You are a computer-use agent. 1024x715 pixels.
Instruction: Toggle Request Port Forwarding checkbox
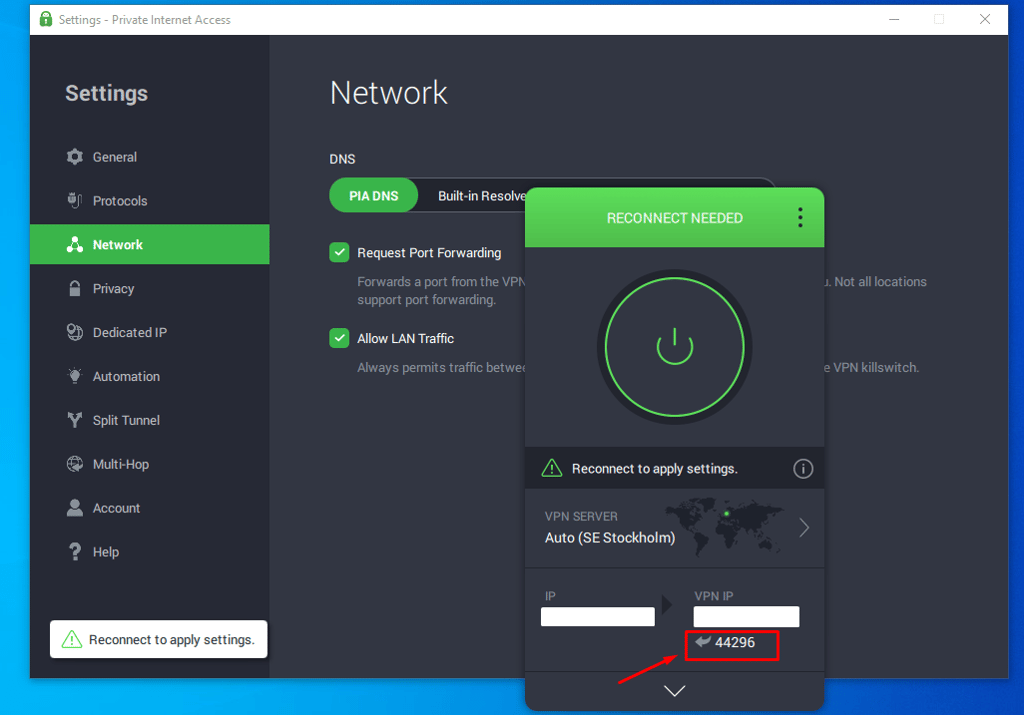tap(339, 252)
